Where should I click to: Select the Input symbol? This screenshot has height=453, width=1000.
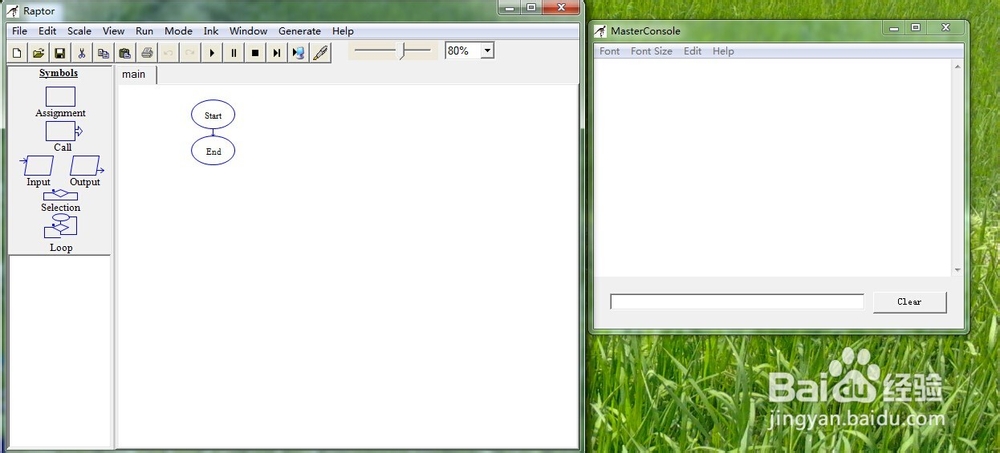[x=38, y=166]
